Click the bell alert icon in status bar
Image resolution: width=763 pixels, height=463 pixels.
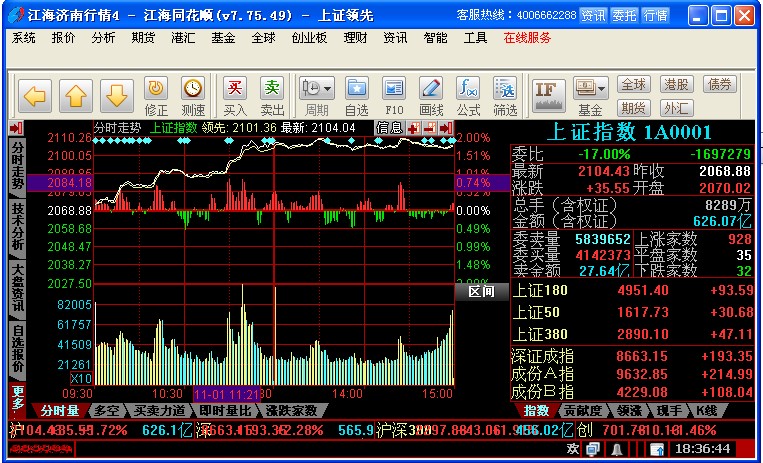pyautogui.click(x=617, y=449)
